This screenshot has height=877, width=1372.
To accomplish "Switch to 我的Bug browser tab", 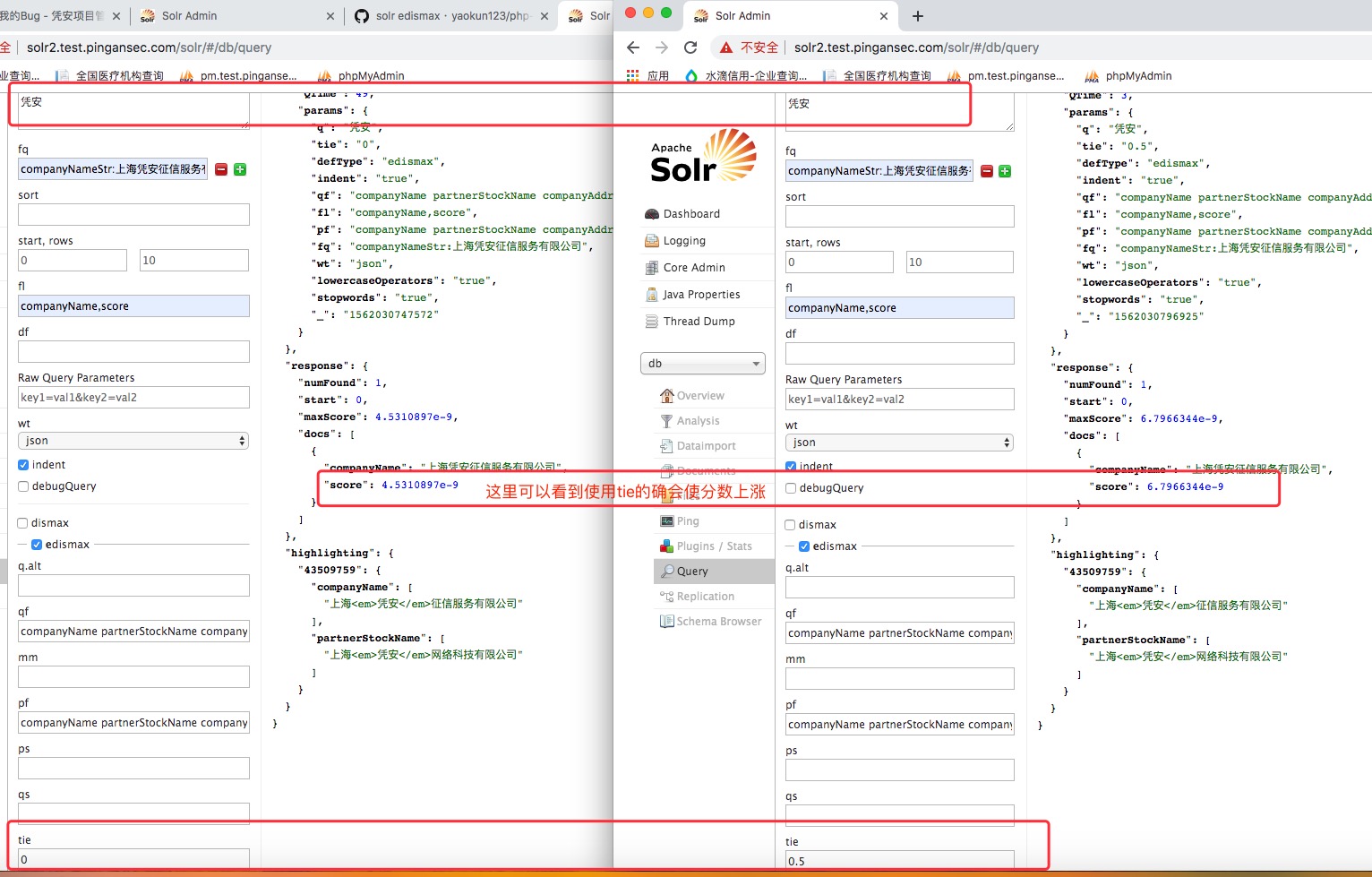I will pos(59,16).
